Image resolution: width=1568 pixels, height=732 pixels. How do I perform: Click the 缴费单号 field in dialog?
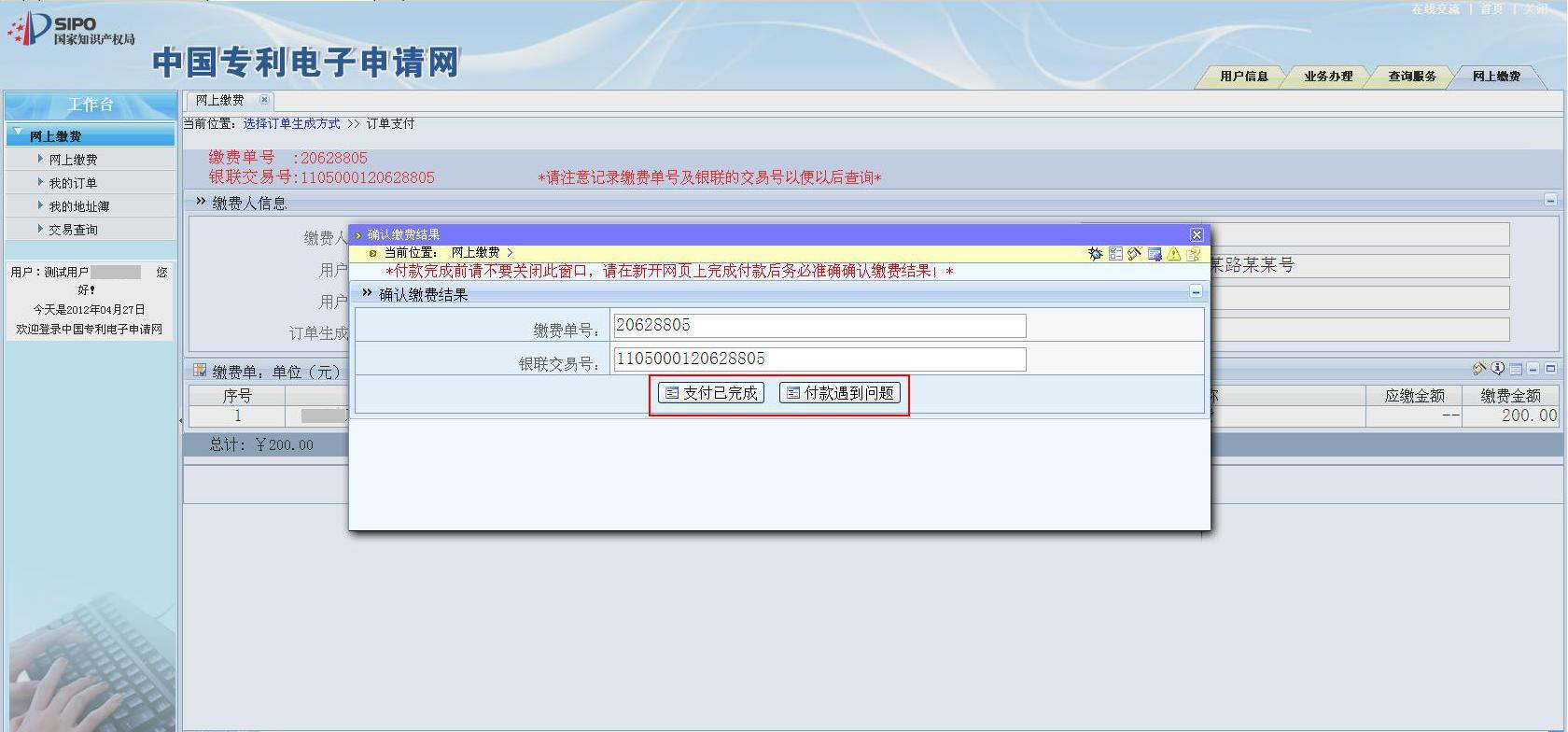click(819, 325)
